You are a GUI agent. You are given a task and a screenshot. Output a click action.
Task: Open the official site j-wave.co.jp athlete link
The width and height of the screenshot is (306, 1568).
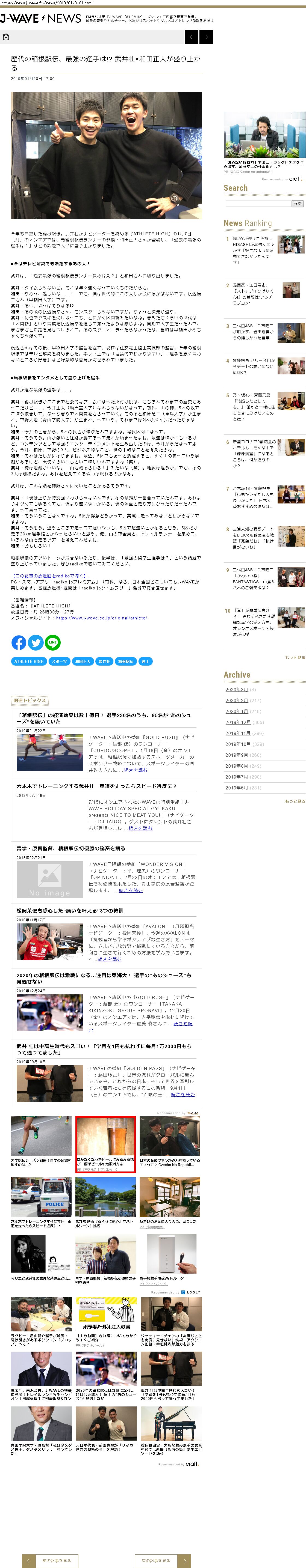(x=101, y=618)
